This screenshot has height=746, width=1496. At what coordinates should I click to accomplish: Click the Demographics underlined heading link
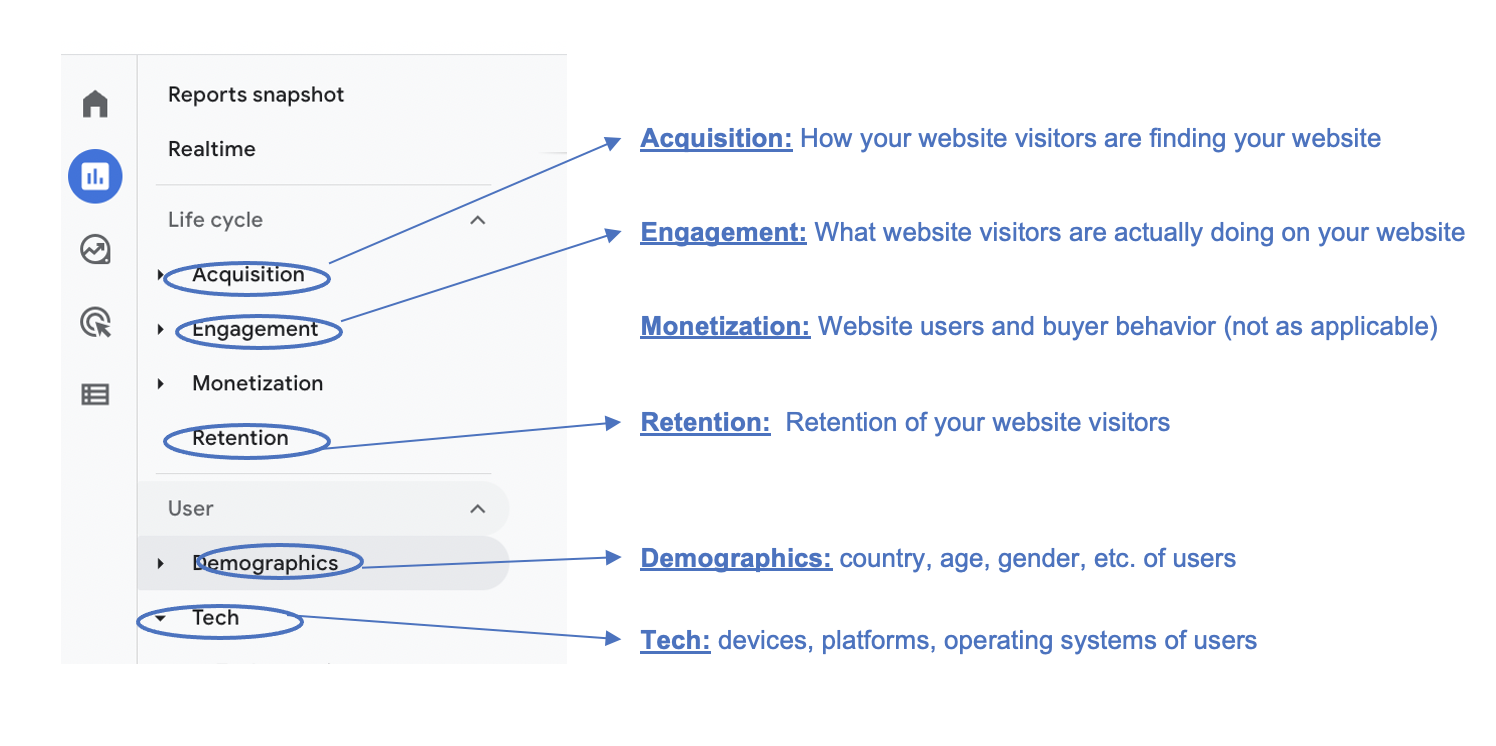[736, 558]
